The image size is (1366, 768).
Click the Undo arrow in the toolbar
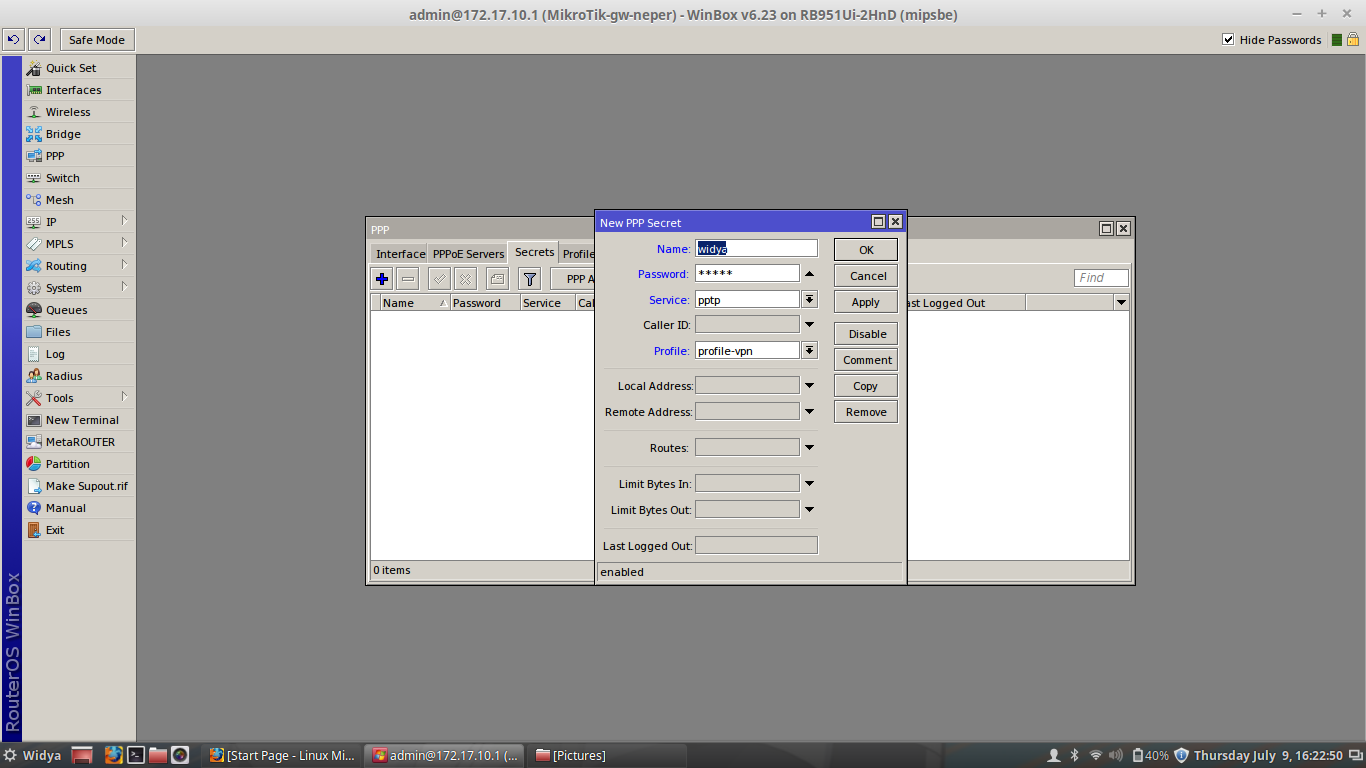pyautogui.click(x=14, y=40)
